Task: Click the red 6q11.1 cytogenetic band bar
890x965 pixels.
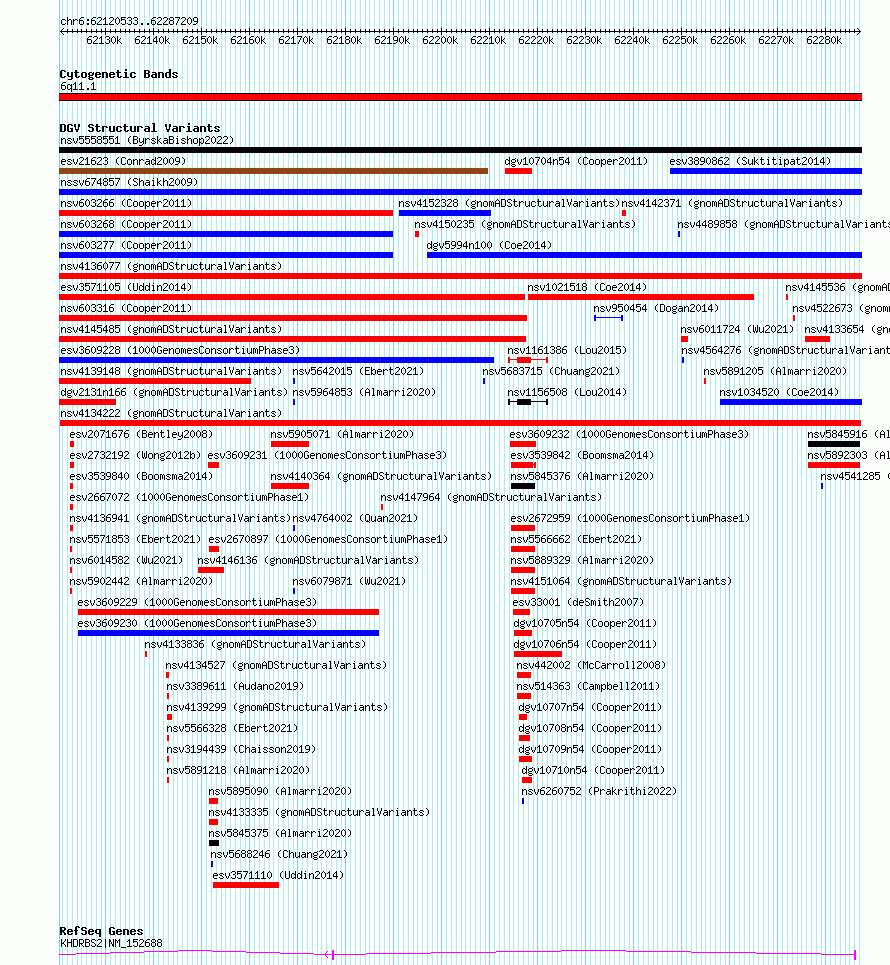Action: click(x=460, y=97)
